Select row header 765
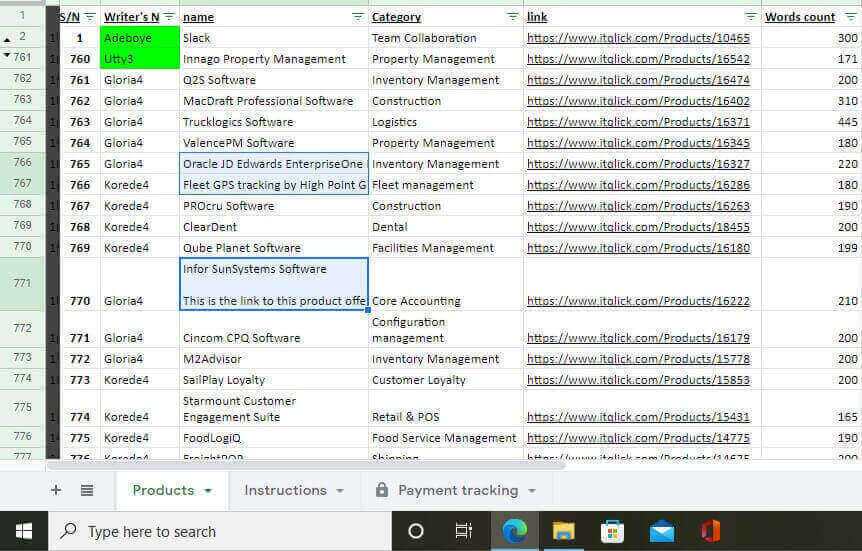Screen dimensions: 862x551 (23, 141)
